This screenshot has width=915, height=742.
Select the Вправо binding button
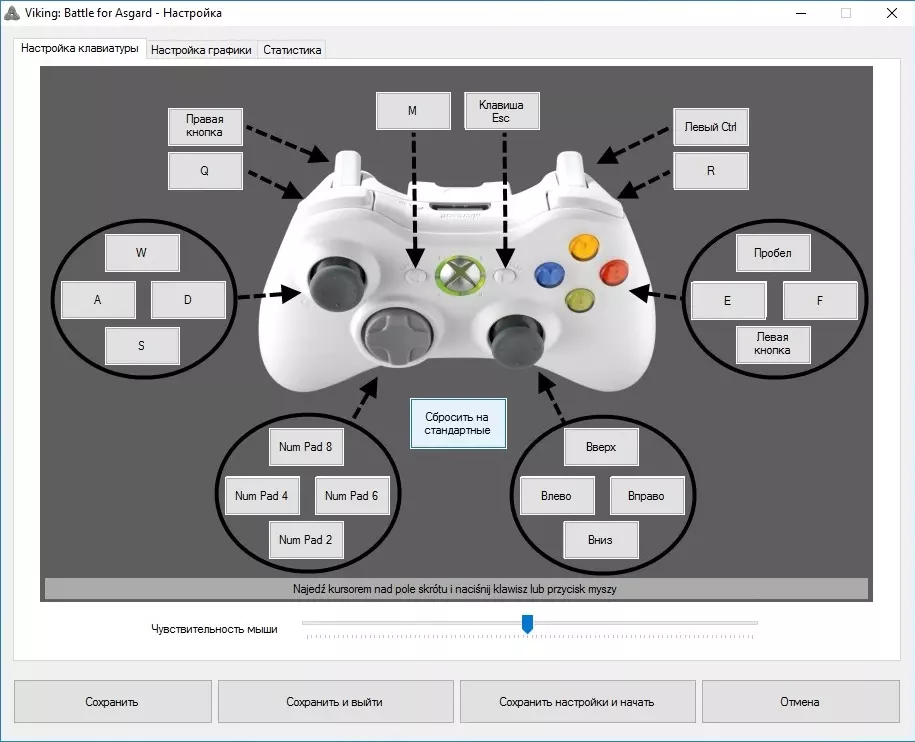(x=647, y=496)
